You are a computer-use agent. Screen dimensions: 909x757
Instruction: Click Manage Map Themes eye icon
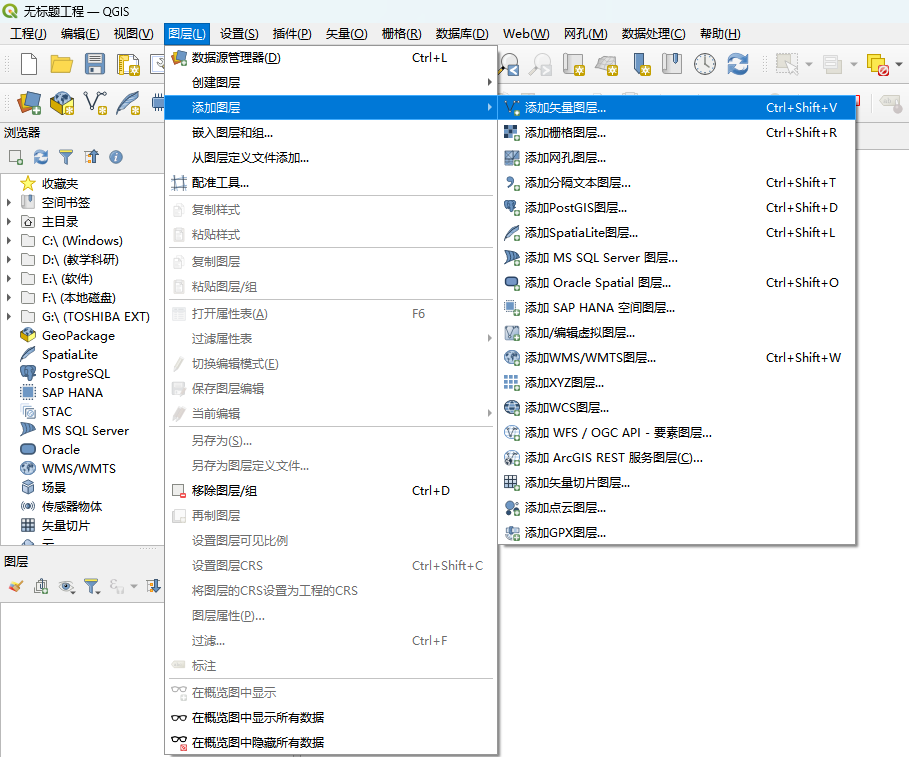[67, 587]
